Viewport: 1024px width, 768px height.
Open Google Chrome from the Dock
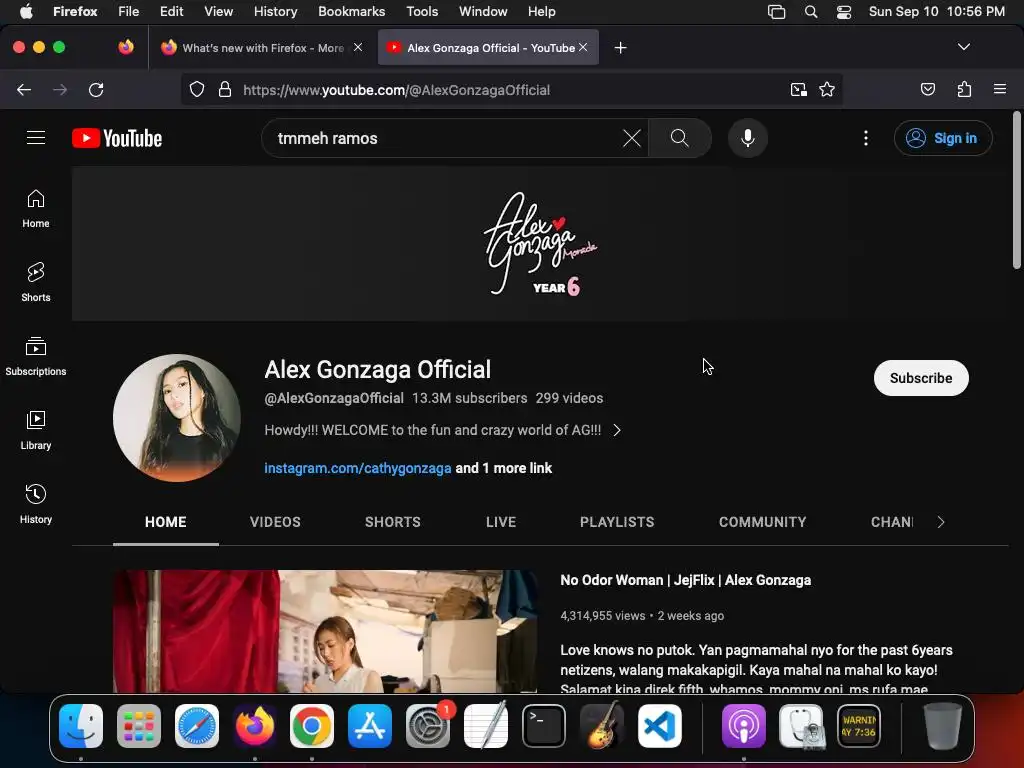tap(312, 726)
